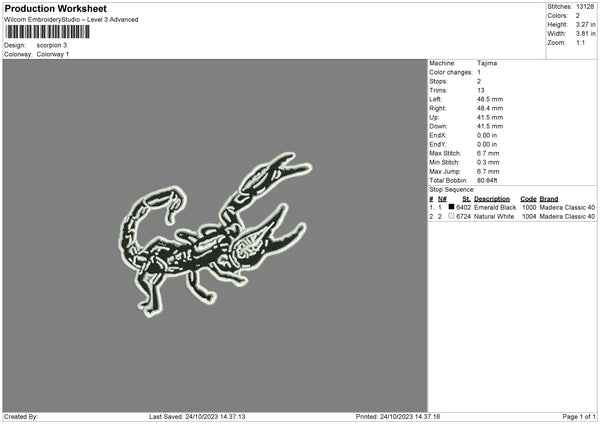This screenshot has height=424, width=600.
Task: Click thread code 1000
Action: 529,207
